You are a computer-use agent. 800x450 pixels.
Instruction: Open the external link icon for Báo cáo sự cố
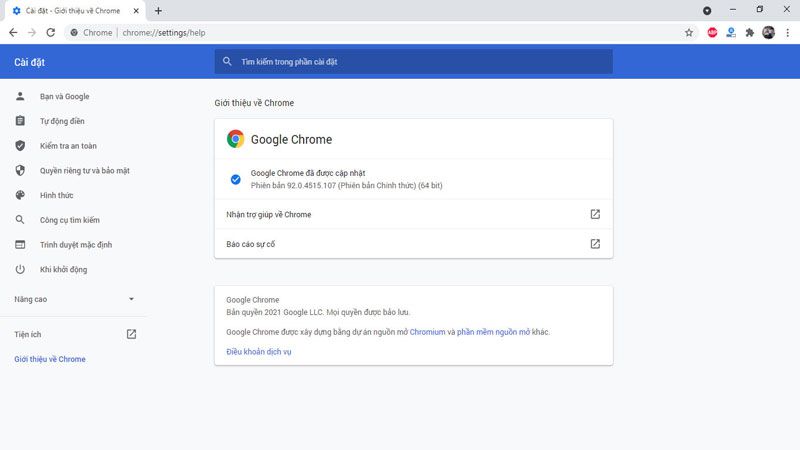595,244
